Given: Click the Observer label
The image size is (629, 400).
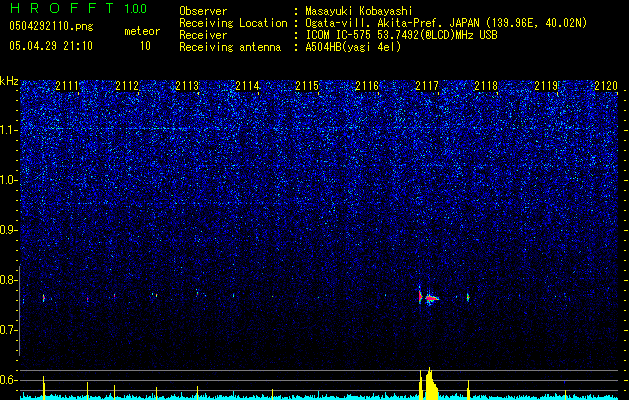Looking at the screenshot, I should (x=203, y=11).
